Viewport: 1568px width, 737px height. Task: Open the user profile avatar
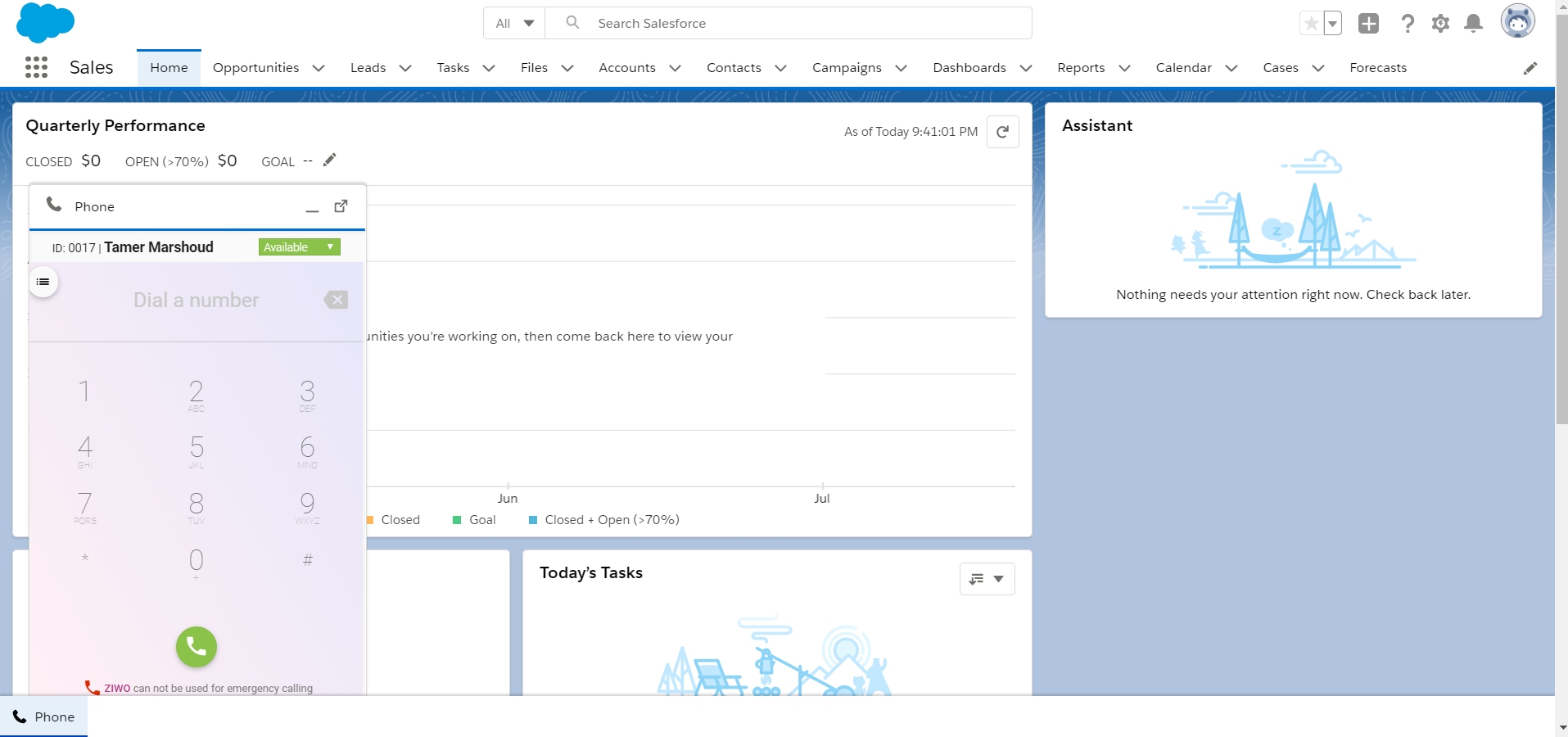(1517, 21)
